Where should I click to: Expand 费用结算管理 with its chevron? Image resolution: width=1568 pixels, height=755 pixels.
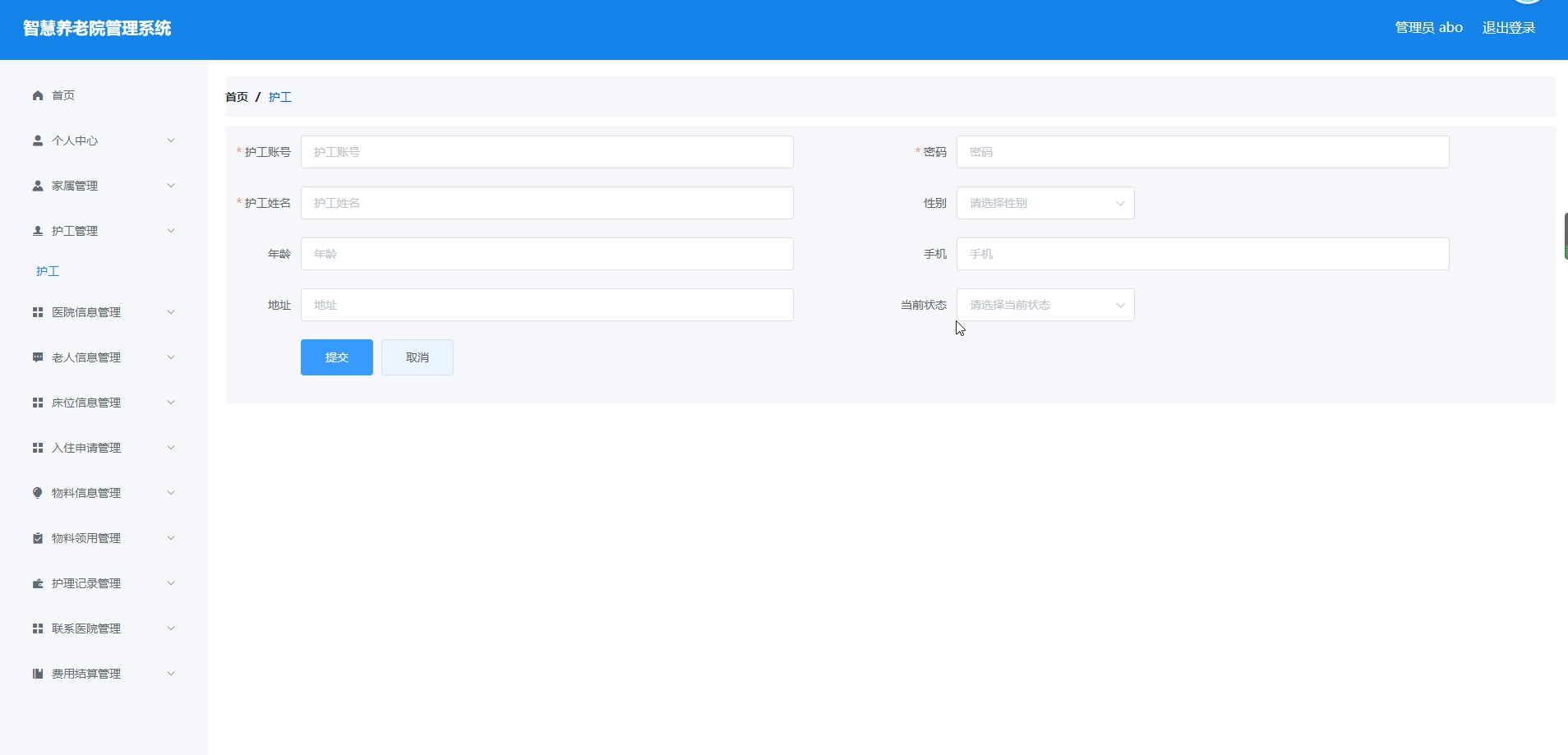pyautogui.click(x=171, y=674)
